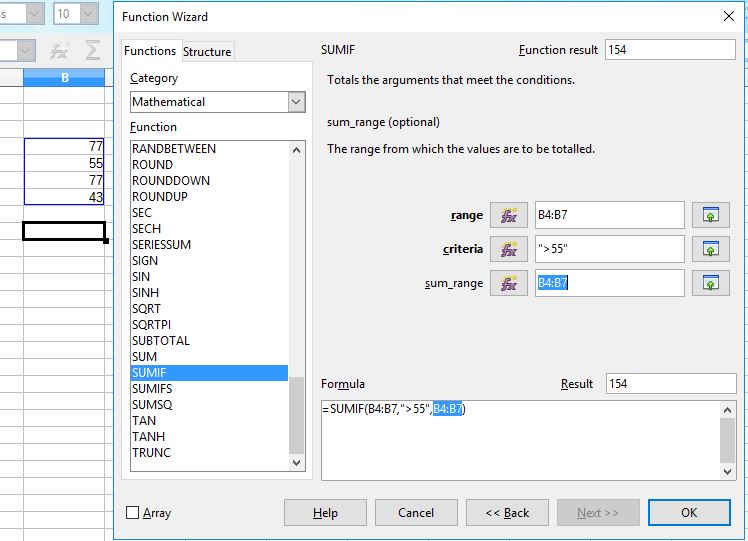Select SIN in the function list
Viewport: 748px width, 541px height.
tap(209, 277)
